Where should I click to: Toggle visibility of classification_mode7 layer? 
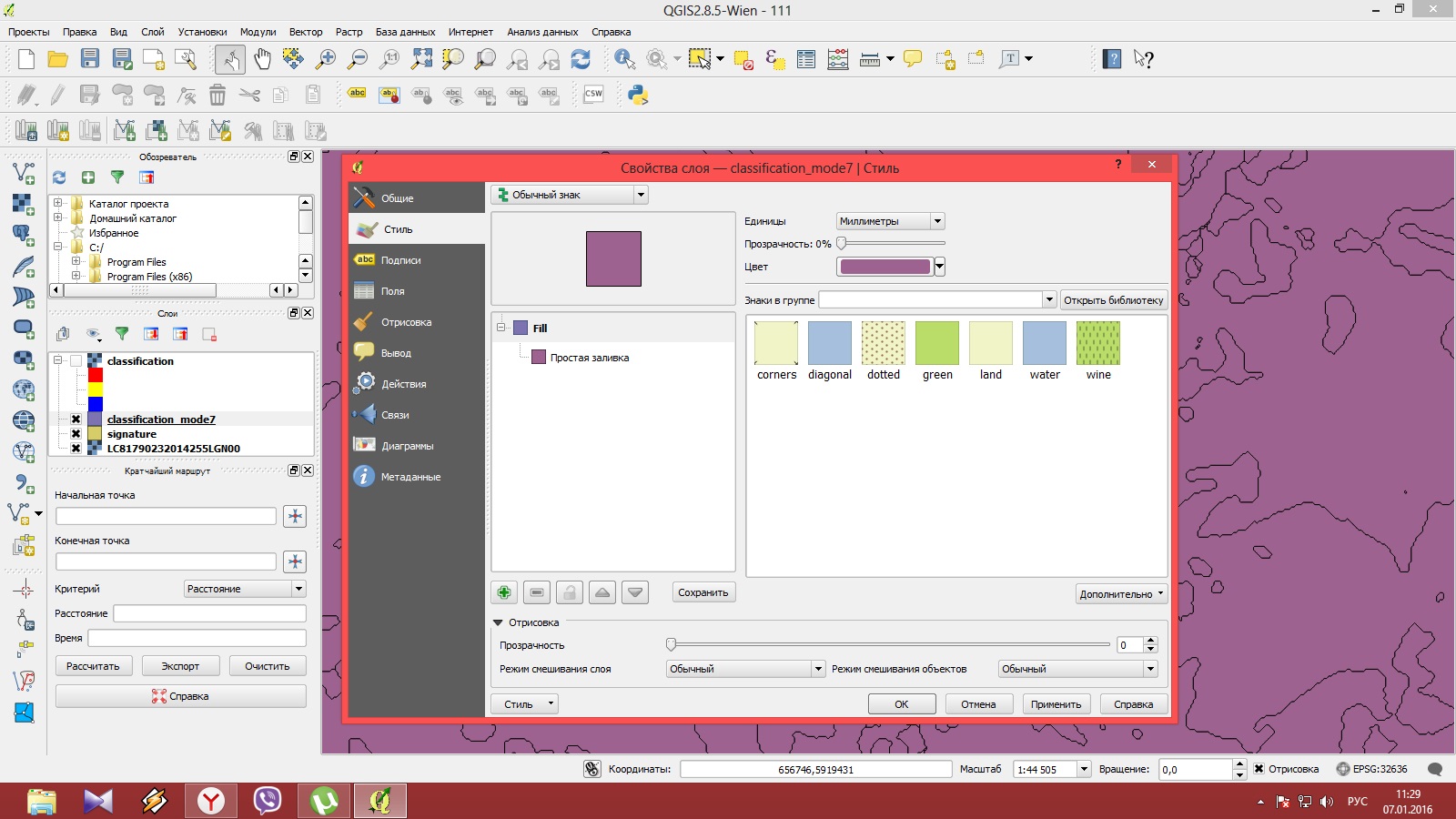(x=76, y=420)
